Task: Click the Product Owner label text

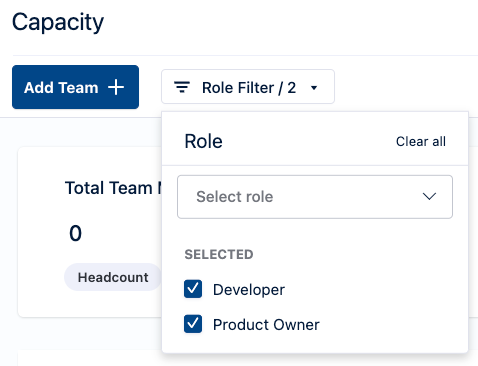Action: pyautogui.click(x=266, y=324)
